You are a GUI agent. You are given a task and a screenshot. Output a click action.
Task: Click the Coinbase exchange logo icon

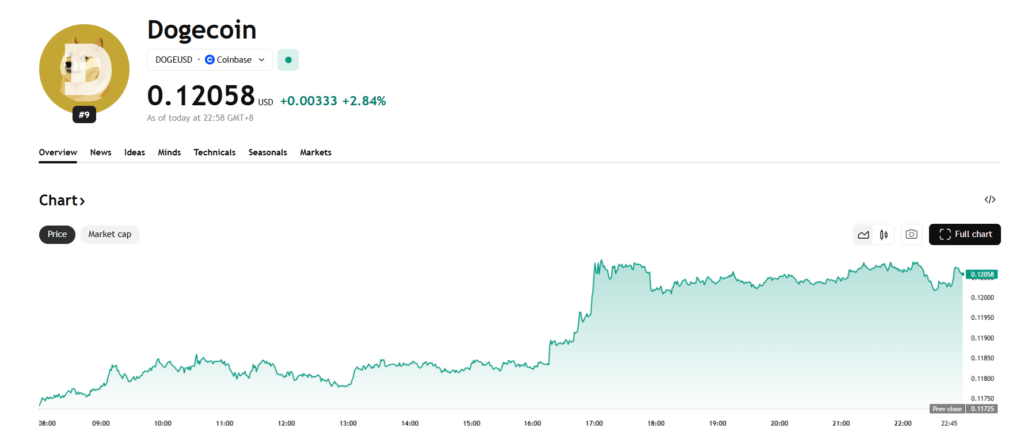point(210,60)
